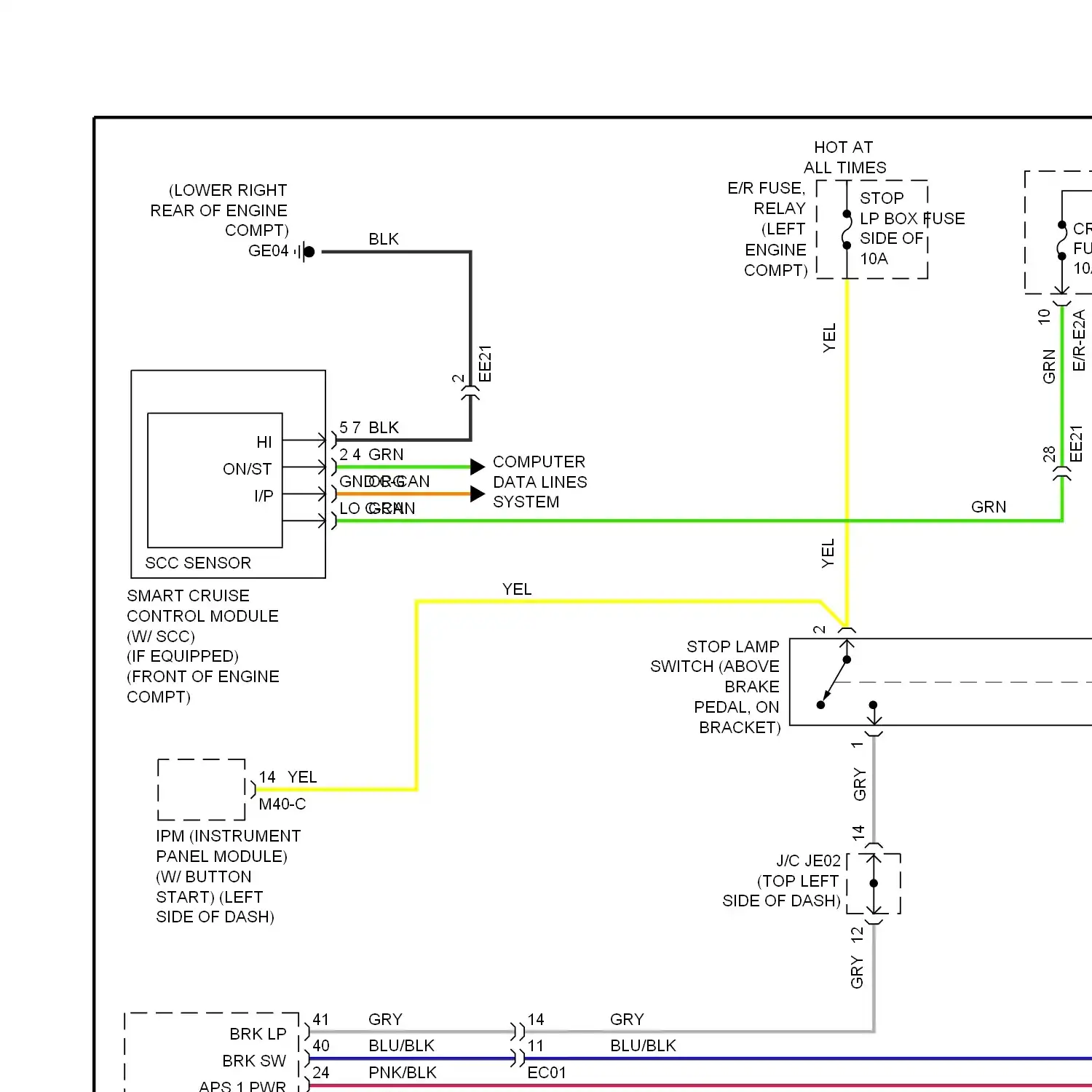Click the "GND C-CAN" terminal label
The width and height of the screenshot is (1092, 1092).
[384, 481]
